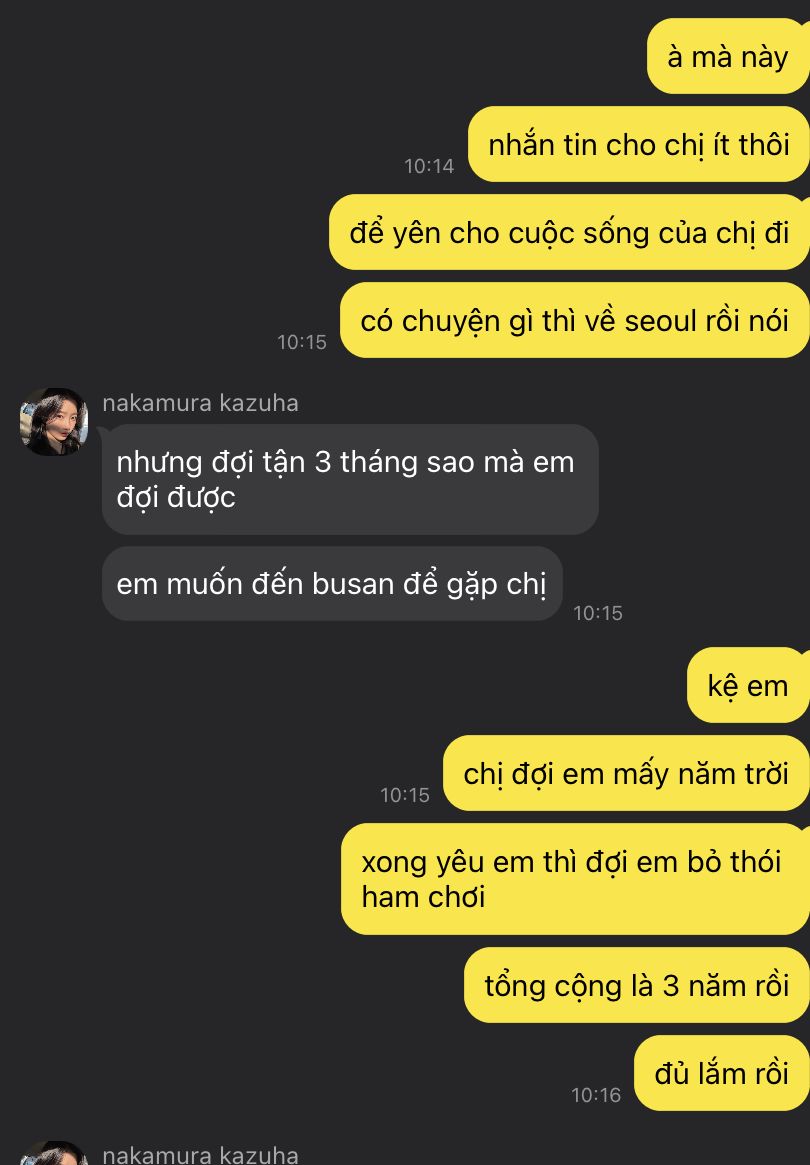This screenshot has height=1165, width=810.
Task: Tap message 'để yên cho cuộc sống của chị đi'
Action: [569, 233]
